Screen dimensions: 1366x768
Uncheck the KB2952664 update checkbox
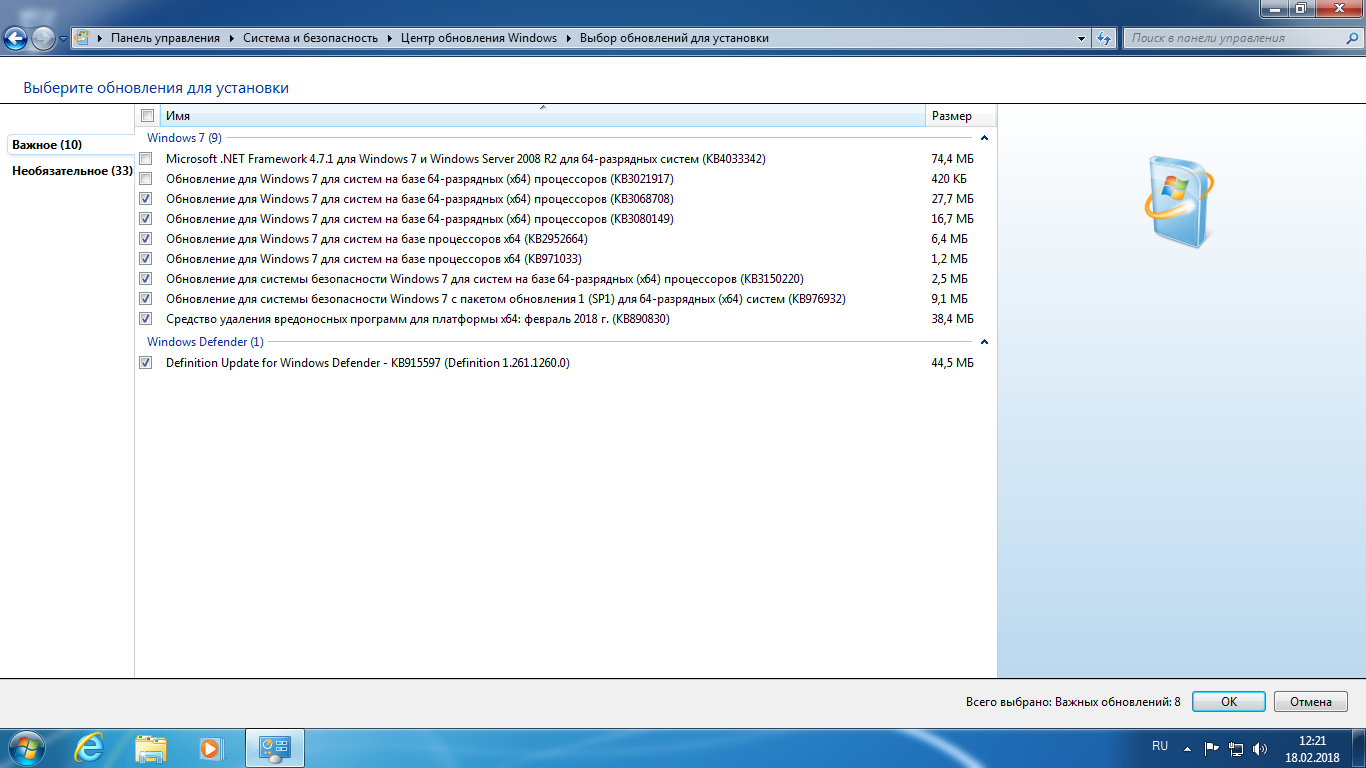[x=147, y=239]
